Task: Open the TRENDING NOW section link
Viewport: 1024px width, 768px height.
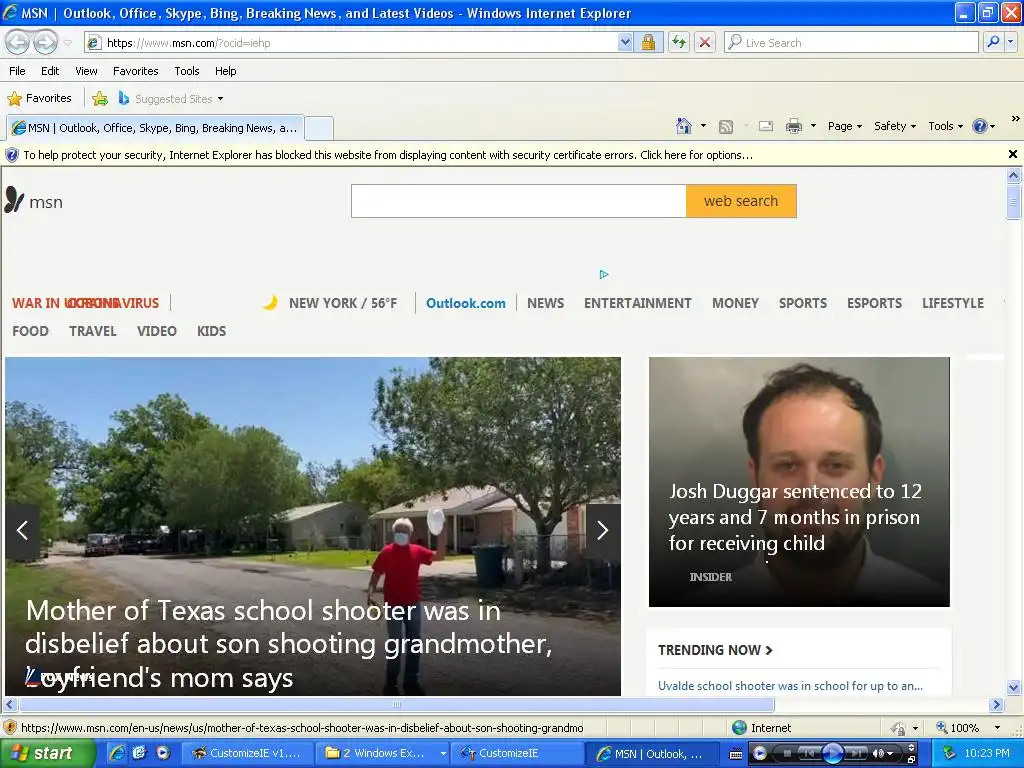Action: (x=715, y=650)
